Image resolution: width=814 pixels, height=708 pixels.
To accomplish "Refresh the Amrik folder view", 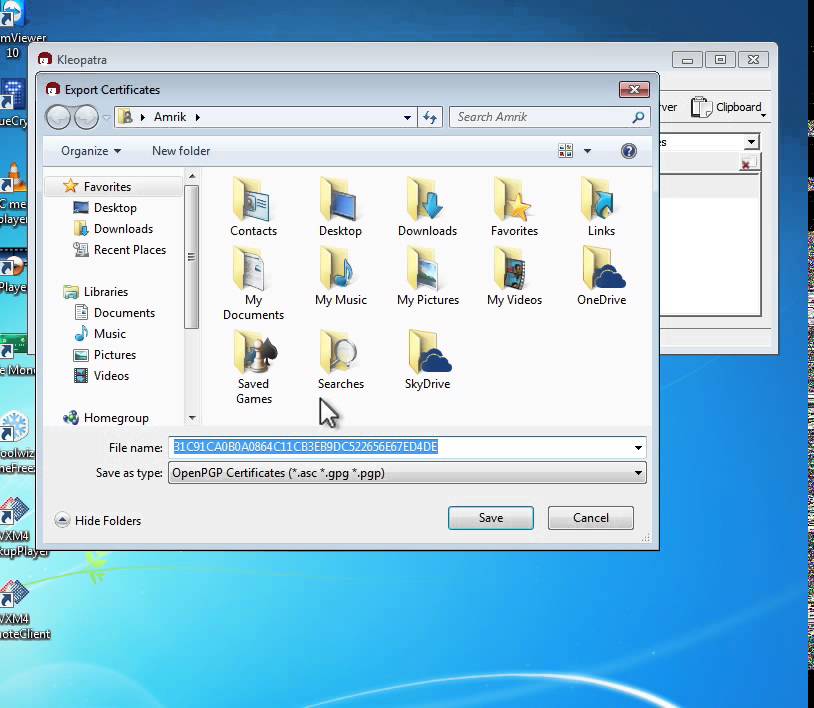I will coord(430,117).
